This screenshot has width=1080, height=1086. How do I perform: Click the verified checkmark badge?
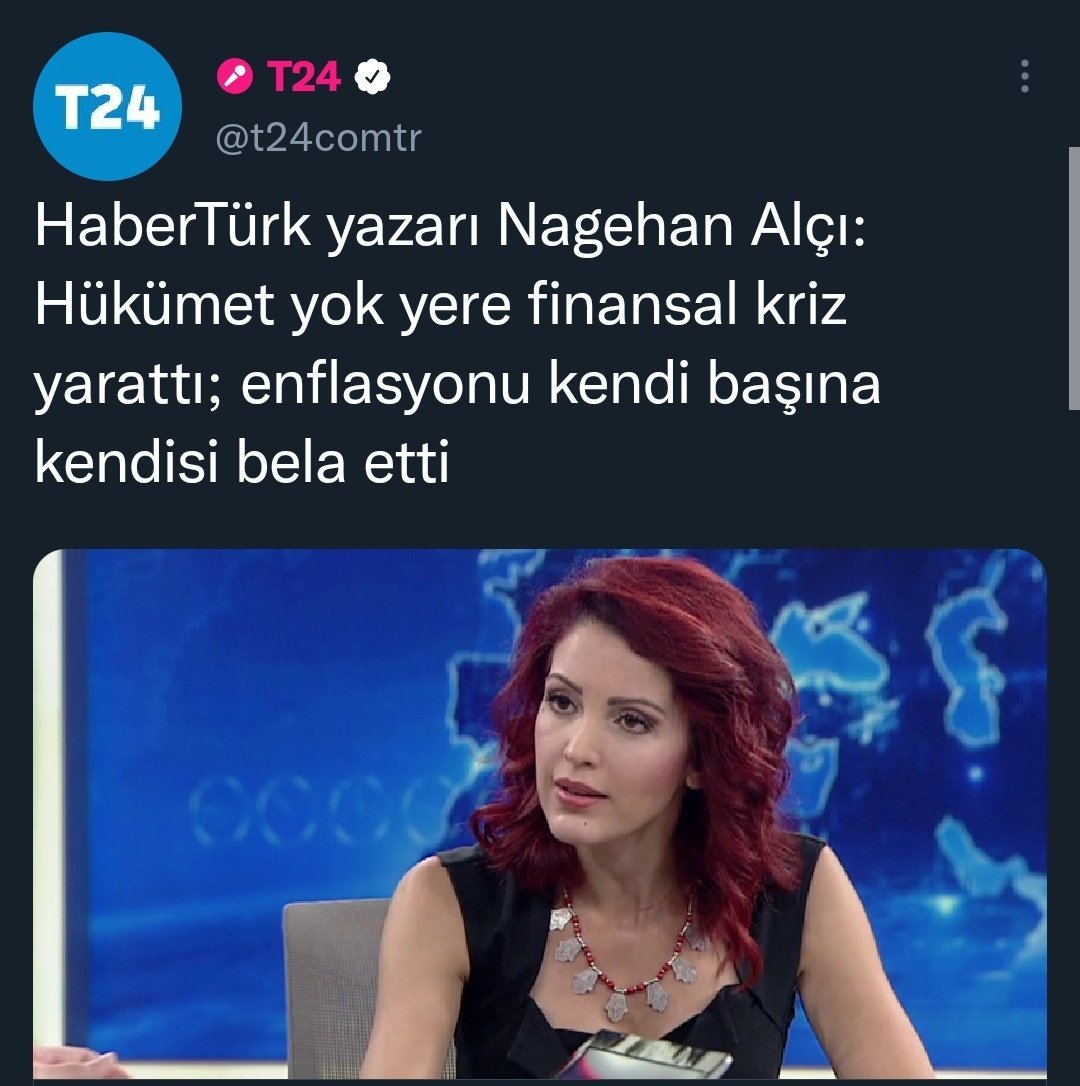372,76
